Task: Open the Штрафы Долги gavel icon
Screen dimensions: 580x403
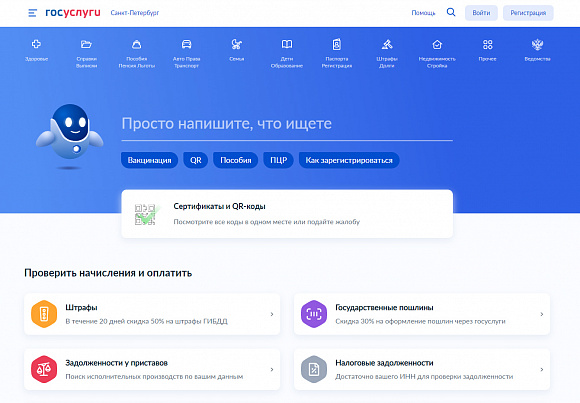Action: point(387,44)
